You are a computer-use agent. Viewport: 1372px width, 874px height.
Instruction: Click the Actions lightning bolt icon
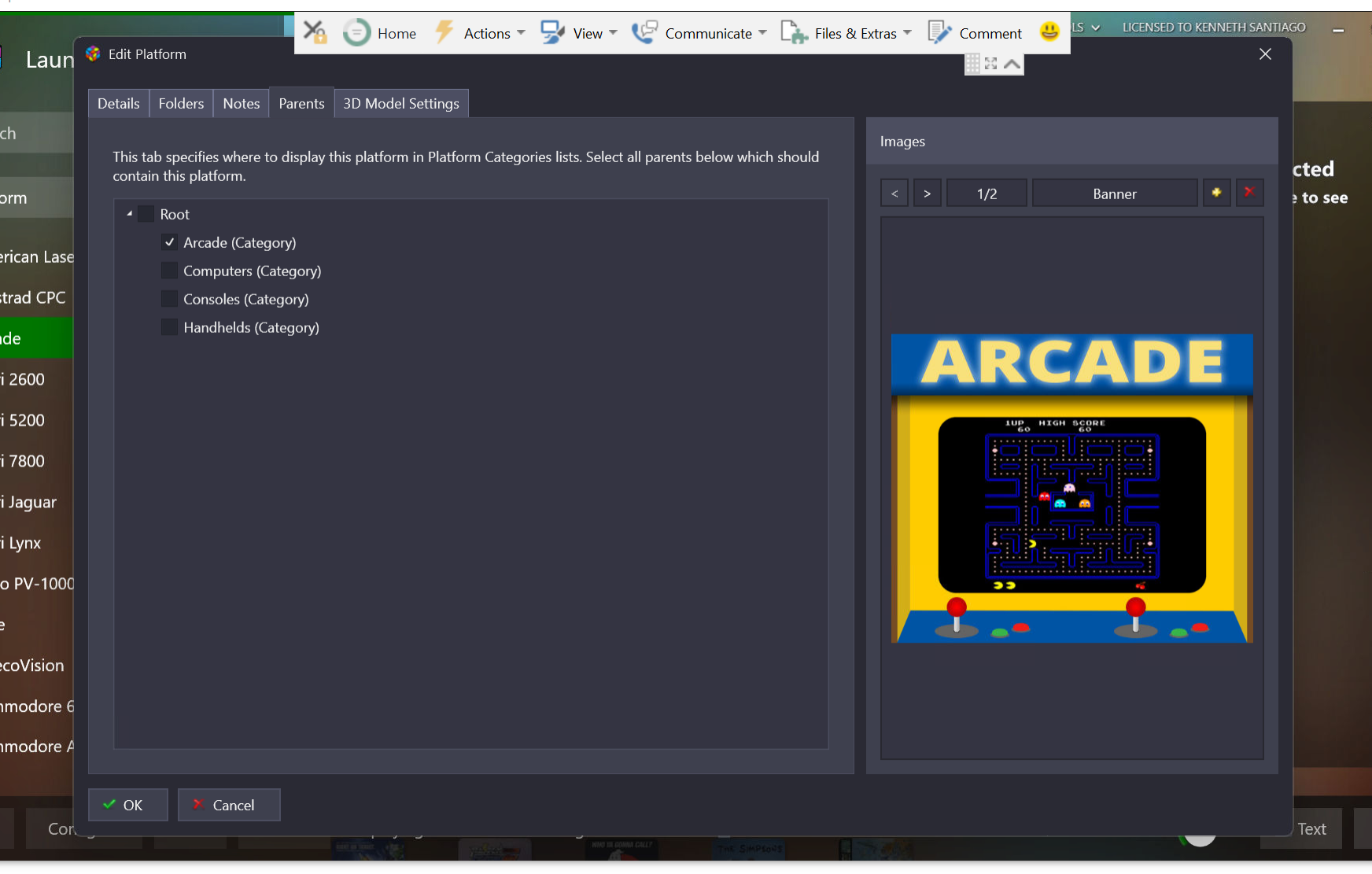(x=444, y=32)
